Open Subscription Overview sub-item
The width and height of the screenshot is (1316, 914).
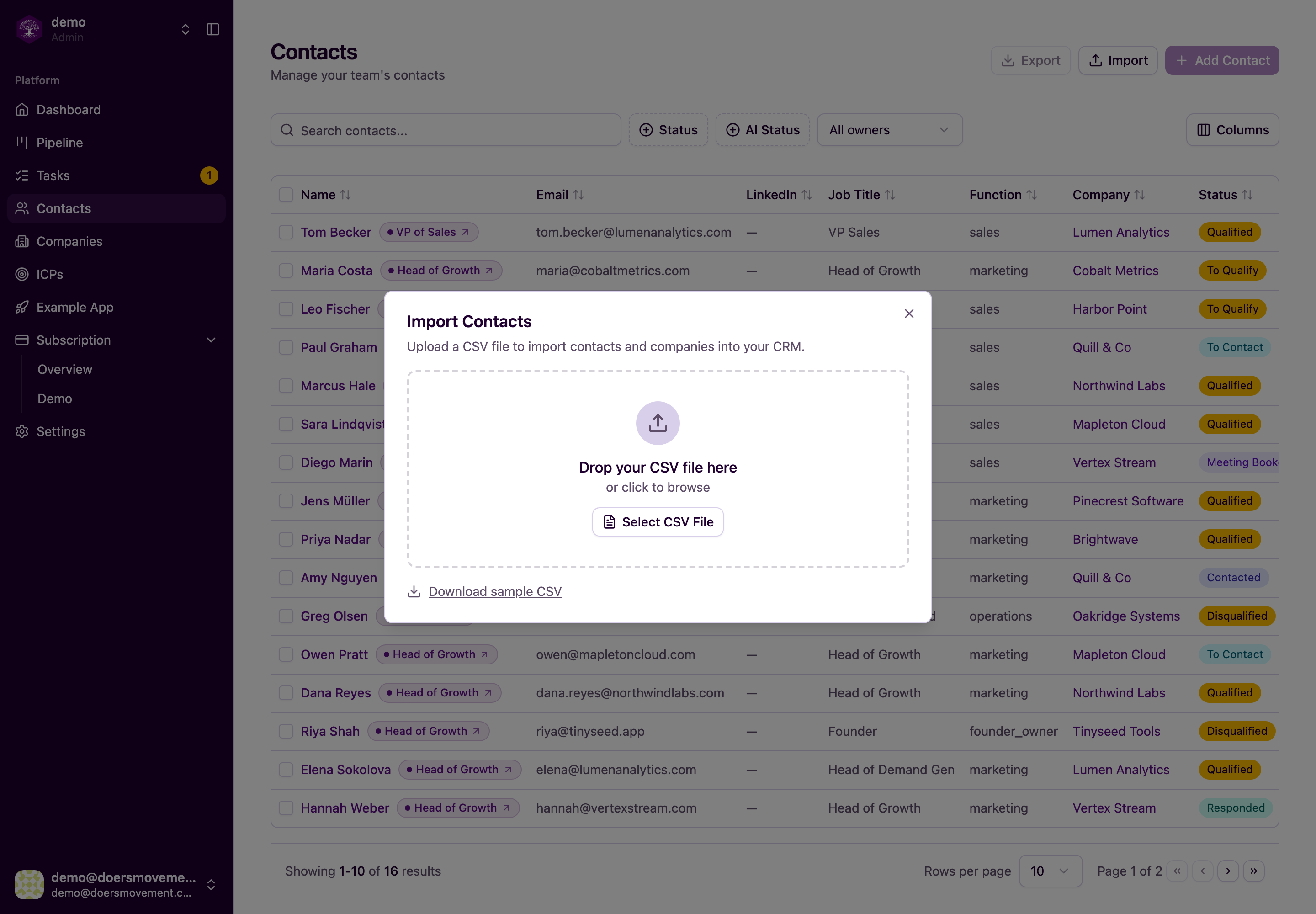[65, 369]
